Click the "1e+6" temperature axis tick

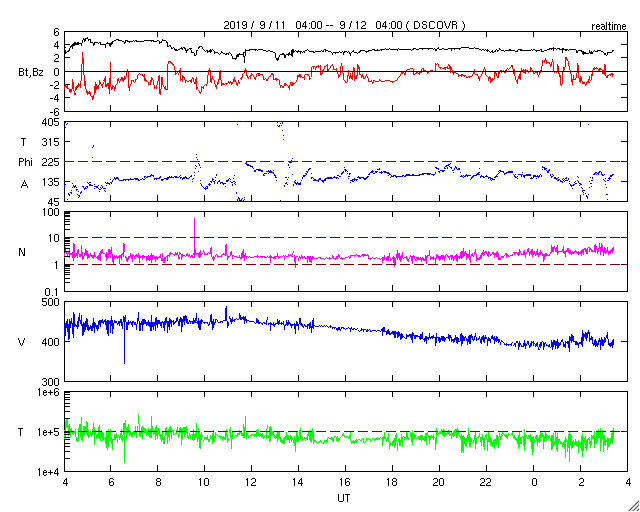click(49, 392)
